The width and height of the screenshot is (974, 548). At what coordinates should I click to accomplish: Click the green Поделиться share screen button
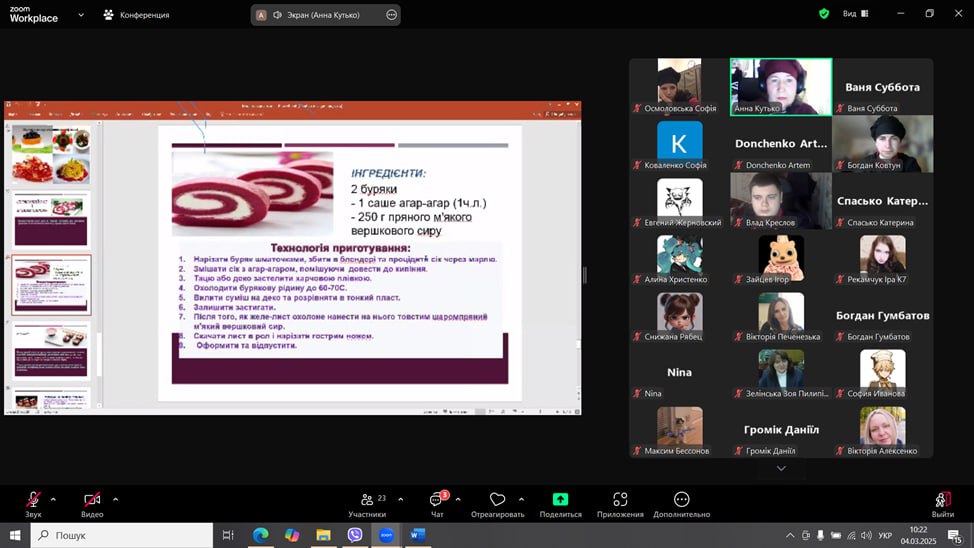[x=560, y=503]
